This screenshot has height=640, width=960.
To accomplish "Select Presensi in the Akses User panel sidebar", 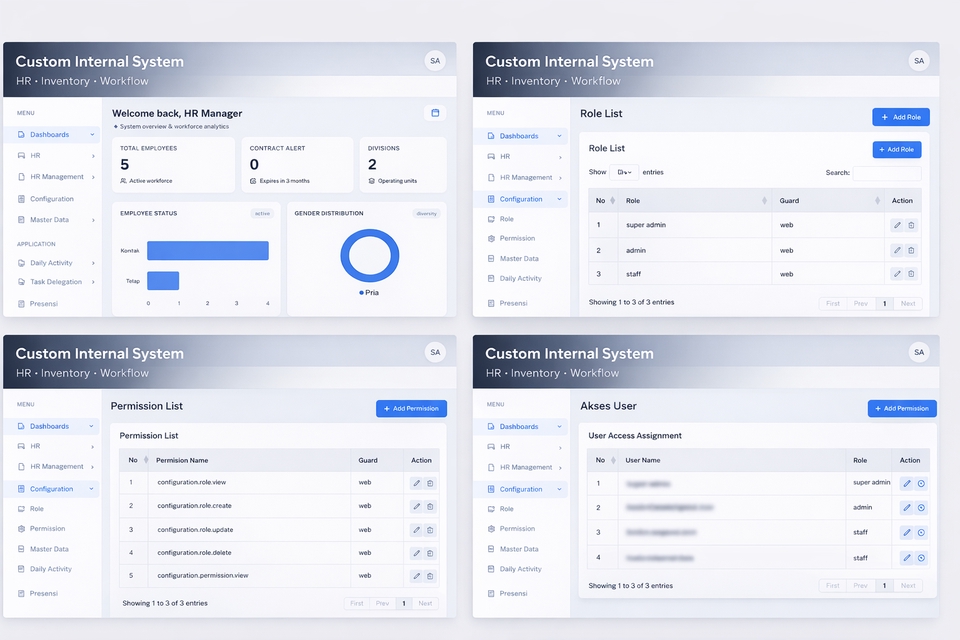I will [513, 593].
